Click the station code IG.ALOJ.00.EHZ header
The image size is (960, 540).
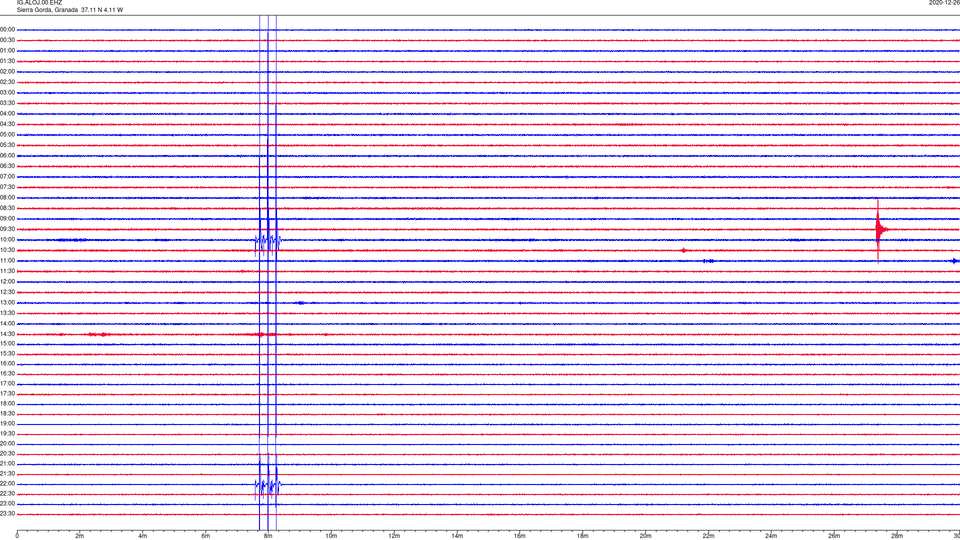click(x=39, y=3)
